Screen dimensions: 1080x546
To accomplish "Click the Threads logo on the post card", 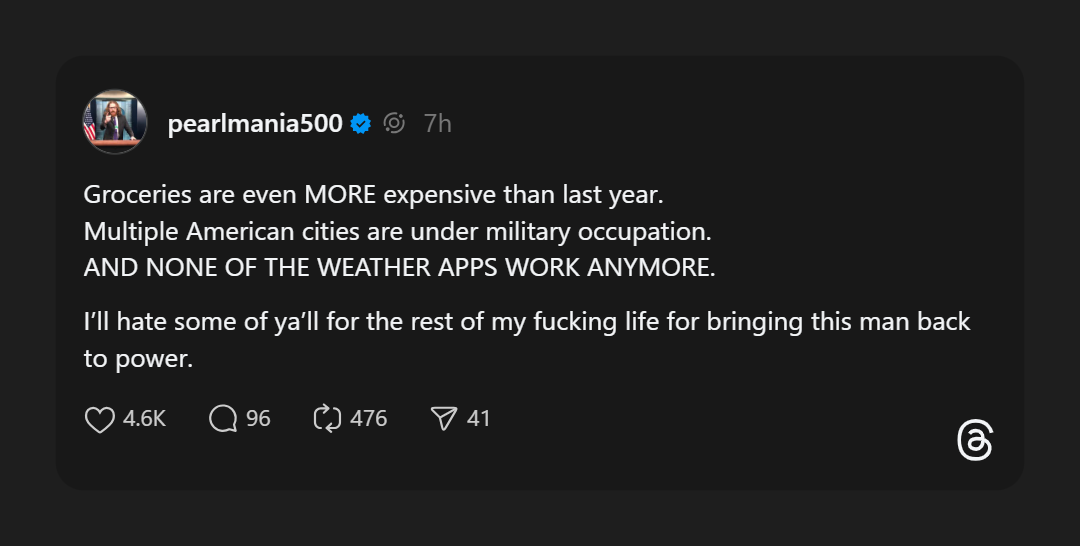I will tap(974, 441).
